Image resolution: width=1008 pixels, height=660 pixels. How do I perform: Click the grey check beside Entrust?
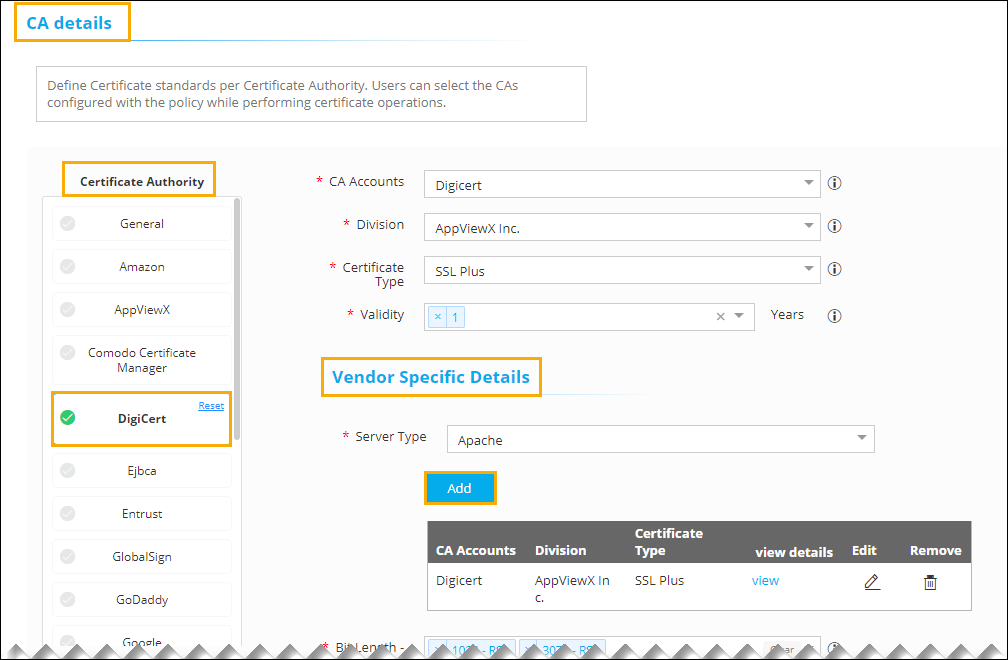click(68, 513)
